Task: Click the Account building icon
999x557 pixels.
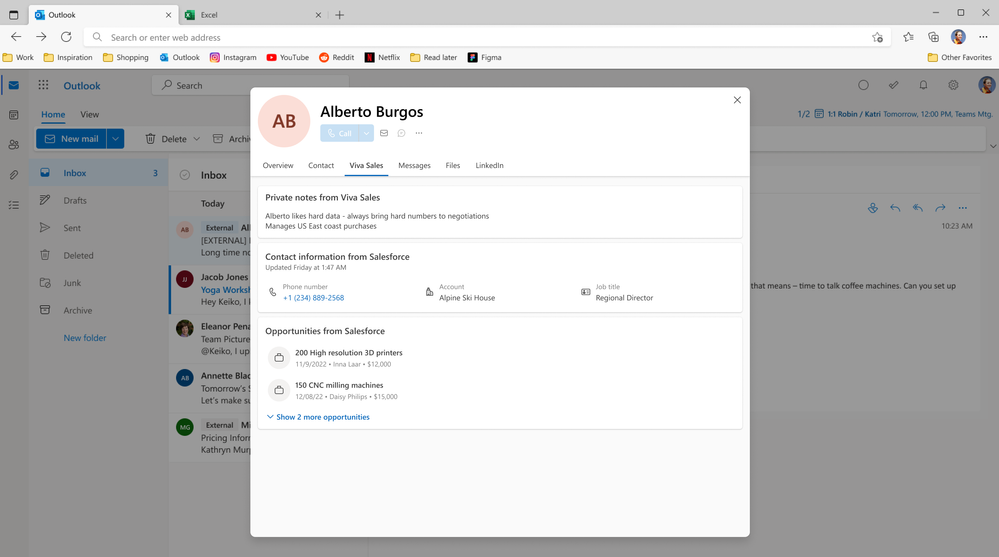Action: (429, 292)
